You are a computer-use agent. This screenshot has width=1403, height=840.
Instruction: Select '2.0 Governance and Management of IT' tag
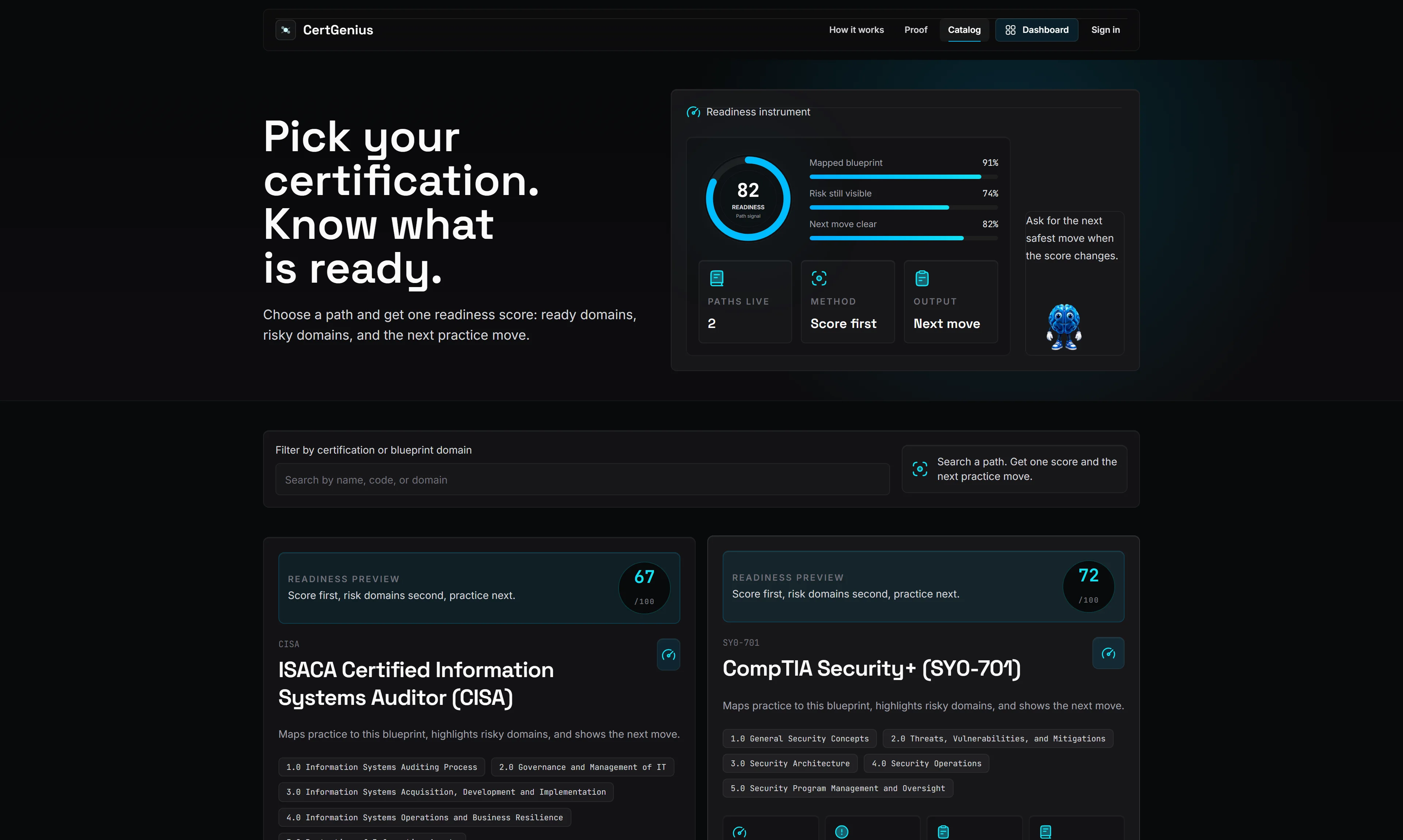tap(583, 767)
